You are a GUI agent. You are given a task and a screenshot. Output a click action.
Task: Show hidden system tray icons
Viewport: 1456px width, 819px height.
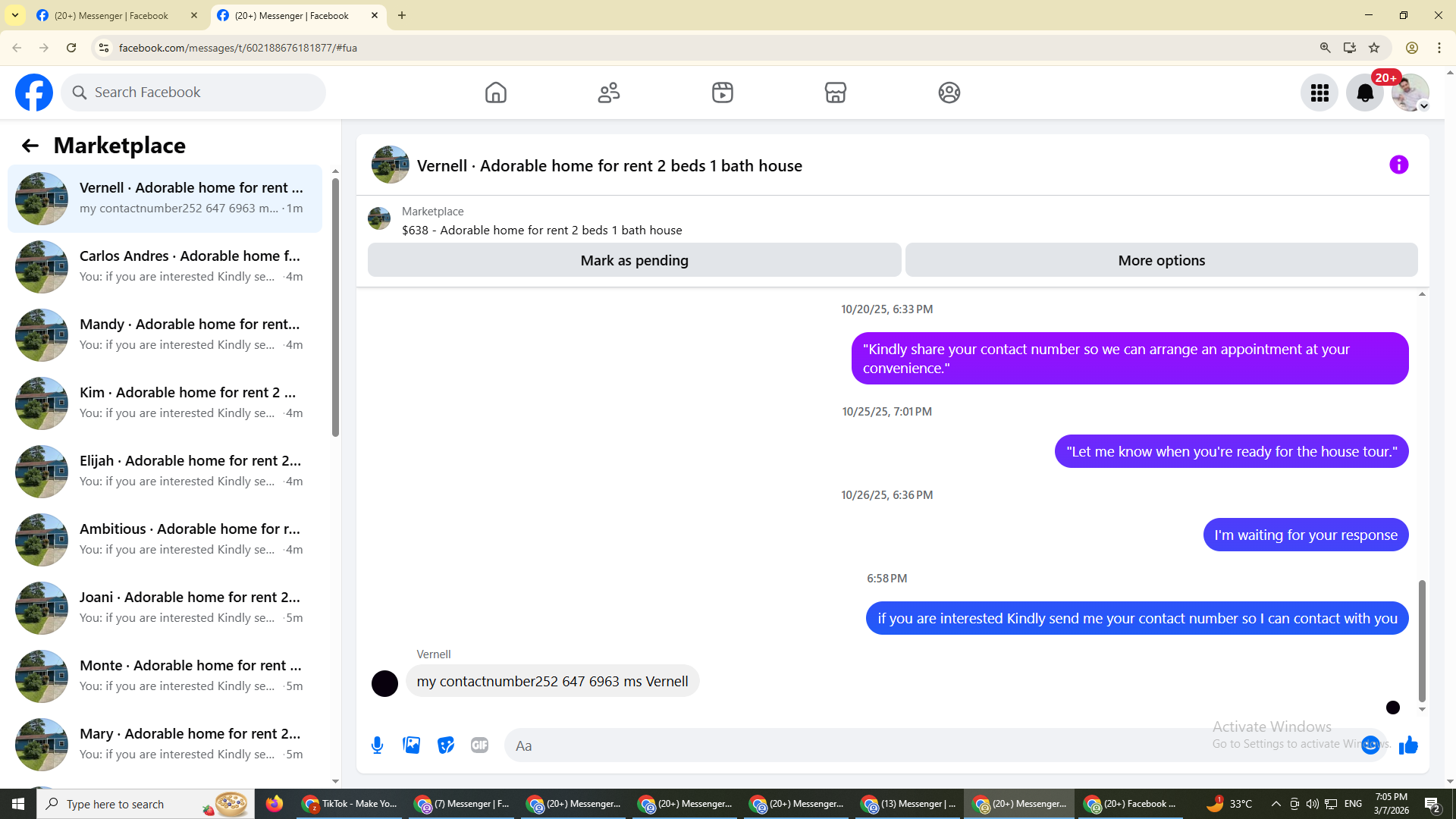[1276, 804]
